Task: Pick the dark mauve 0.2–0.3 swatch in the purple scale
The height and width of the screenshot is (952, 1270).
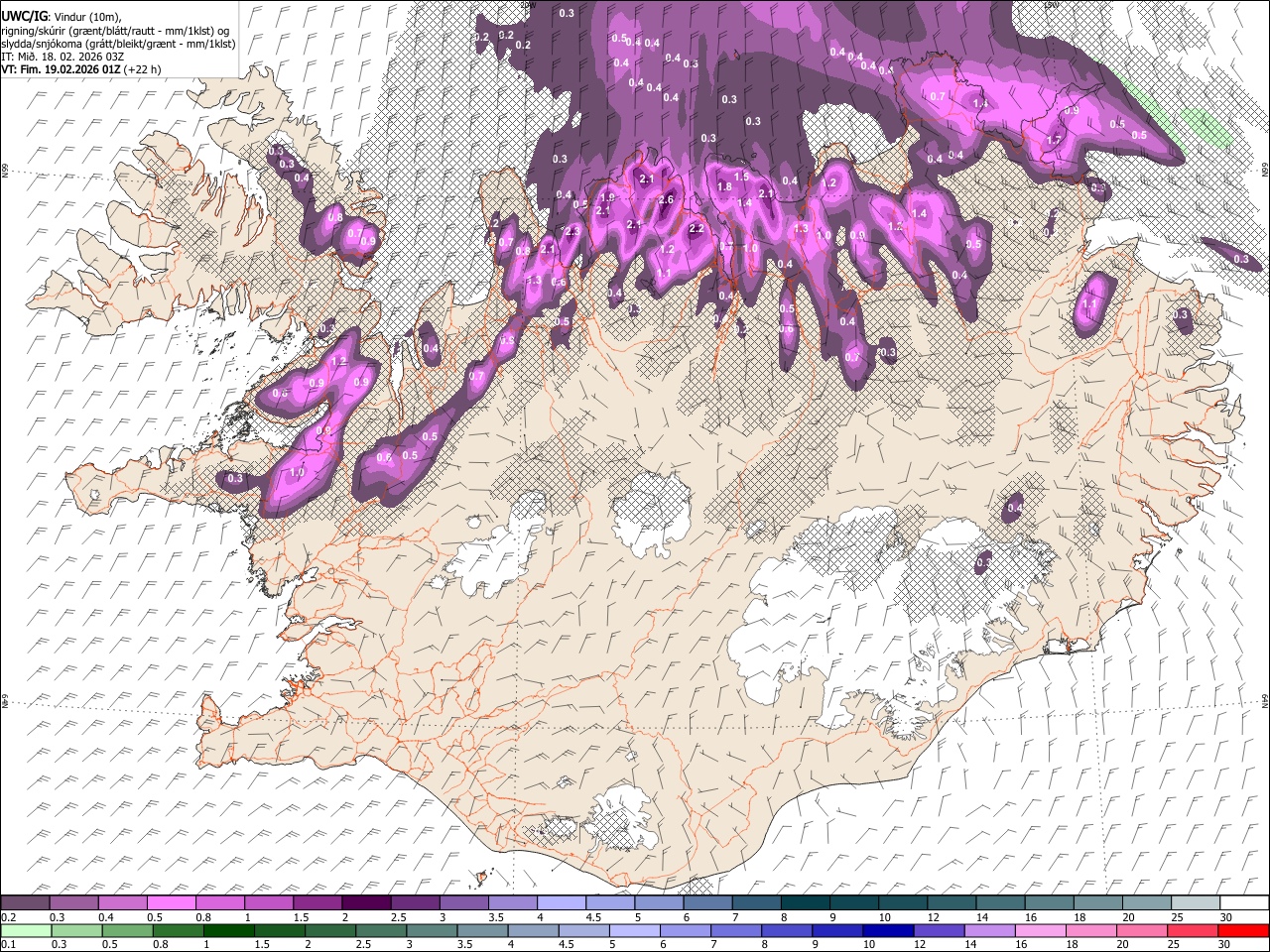Action: pos(25,902)
